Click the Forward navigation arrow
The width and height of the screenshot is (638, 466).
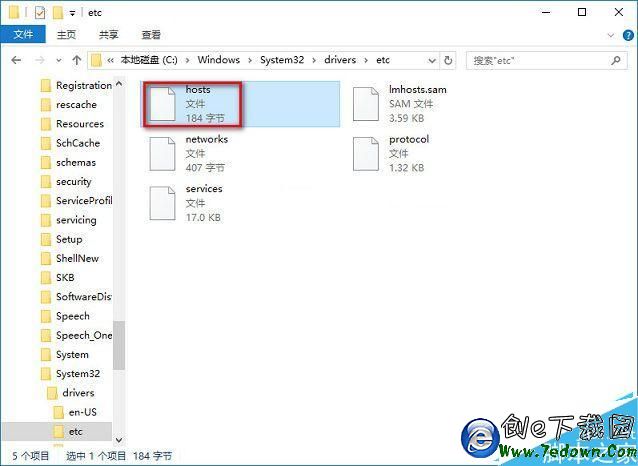click(x=39, y=60)
